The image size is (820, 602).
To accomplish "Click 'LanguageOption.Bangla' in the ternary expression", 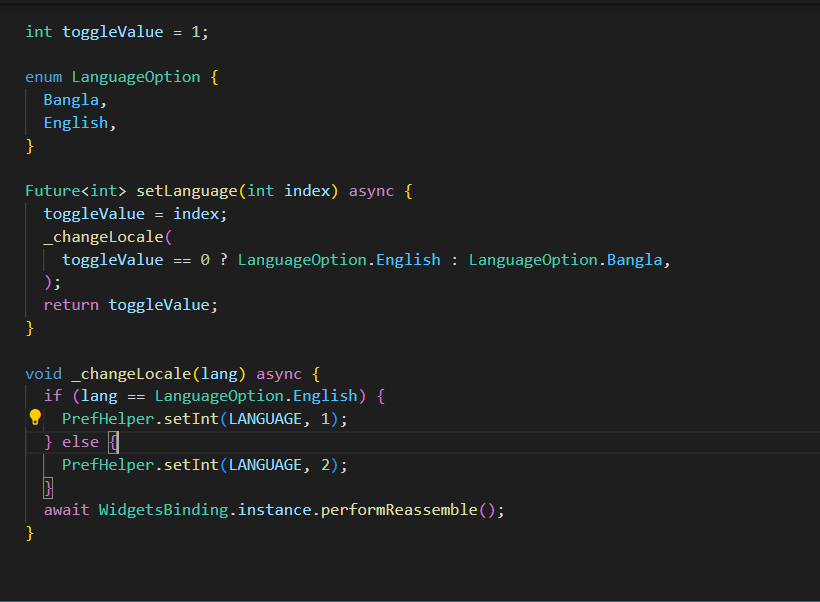I will 565,260.
